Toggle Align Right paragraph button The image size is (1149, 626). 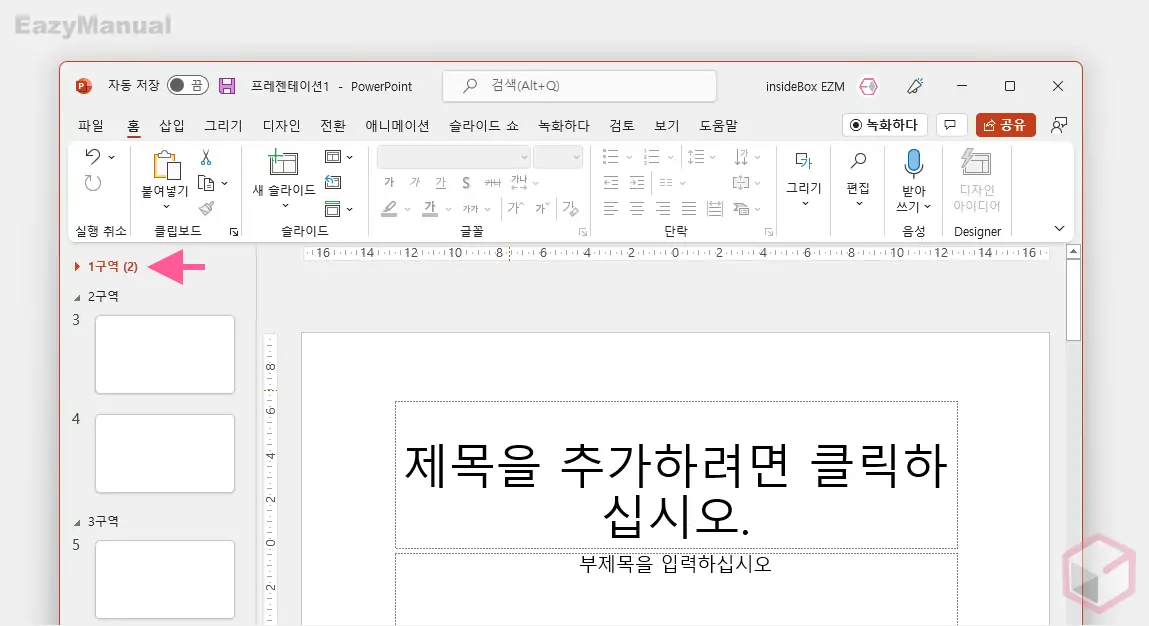click(x=663, y=209)
